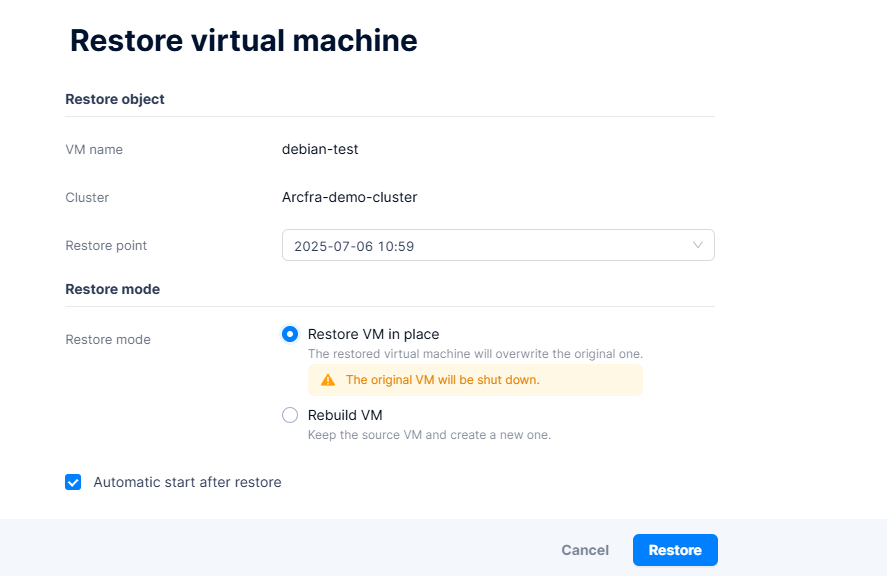Click the 'overwrite the original one' description text
887x576 pixels.
tap(475, 354)
